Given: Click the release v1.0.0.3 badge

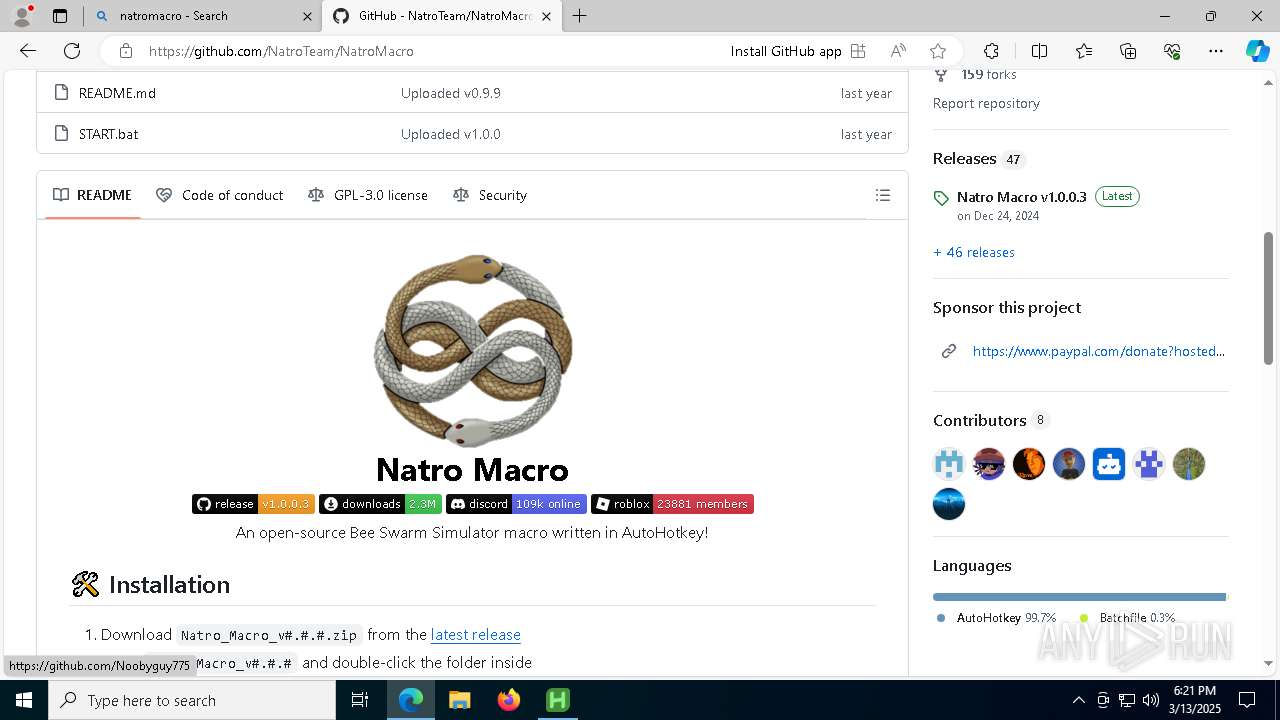Looking at the screenshot, I should tap(253, 504).
